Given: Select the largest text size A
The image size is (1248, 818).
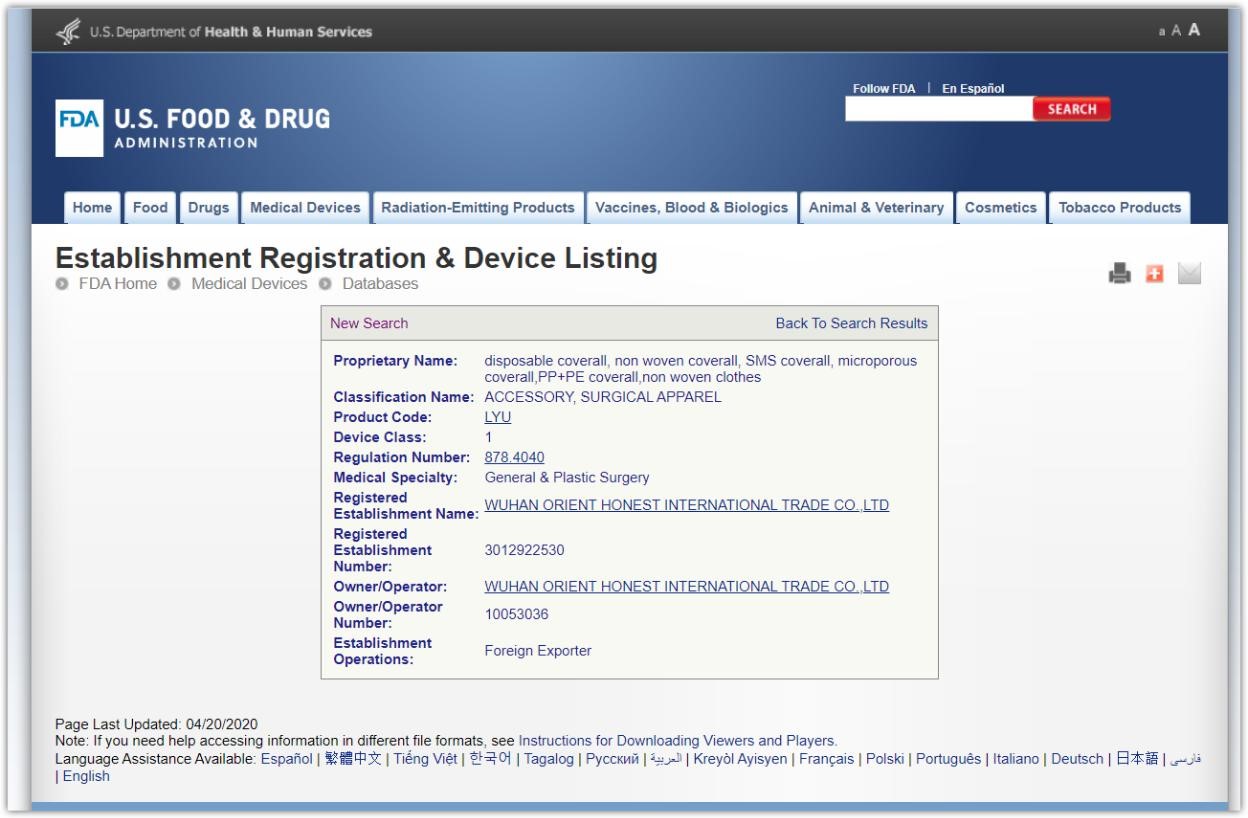Looking at the screenshot, I should 1193,31.
